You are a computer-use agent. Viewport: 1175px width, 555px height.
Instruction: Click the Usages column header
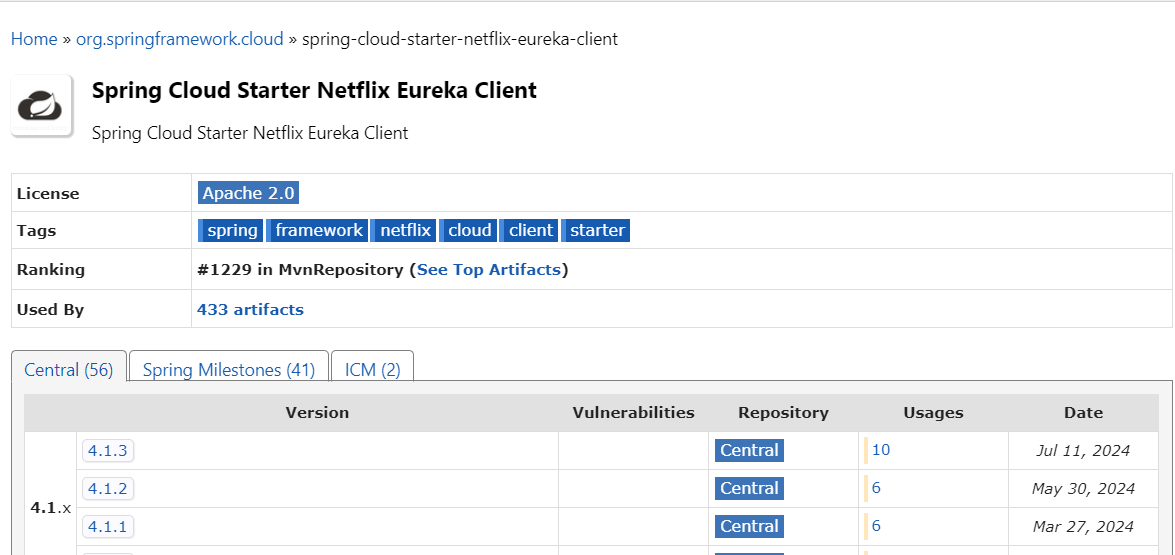(x=933, y=413)
